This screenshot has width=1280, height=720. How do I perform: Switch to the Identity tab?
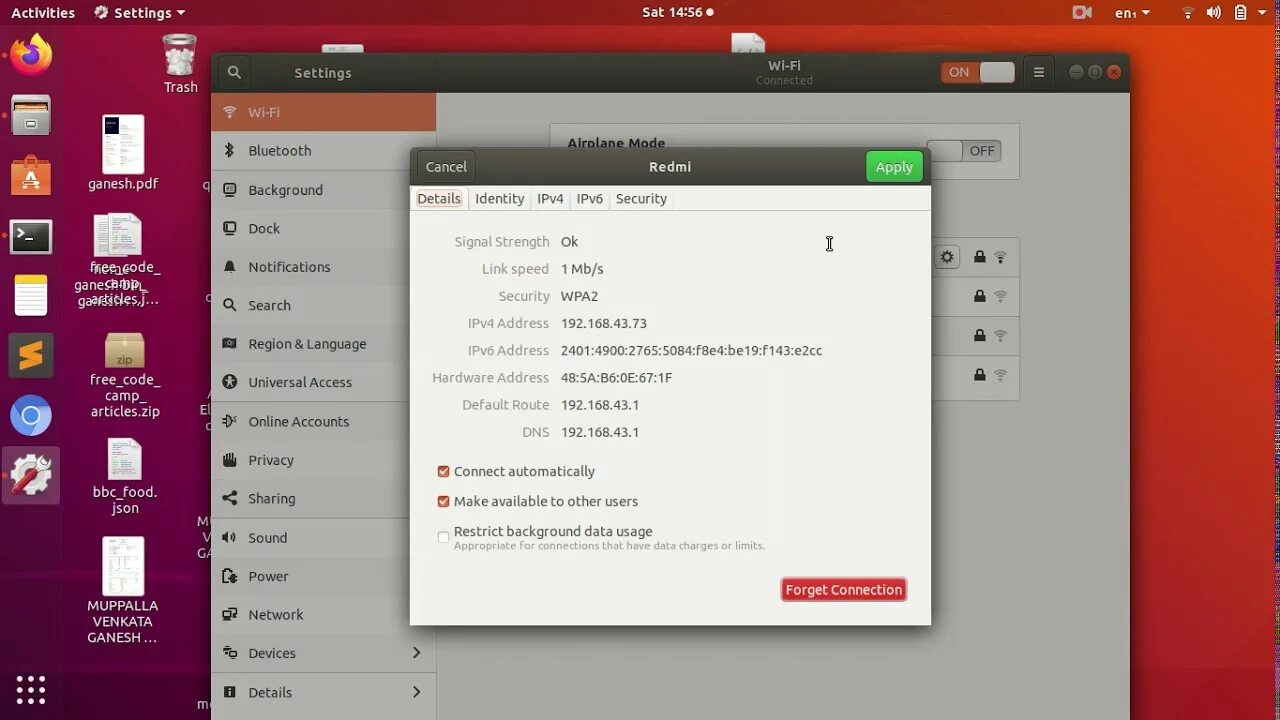pos(499,199)
